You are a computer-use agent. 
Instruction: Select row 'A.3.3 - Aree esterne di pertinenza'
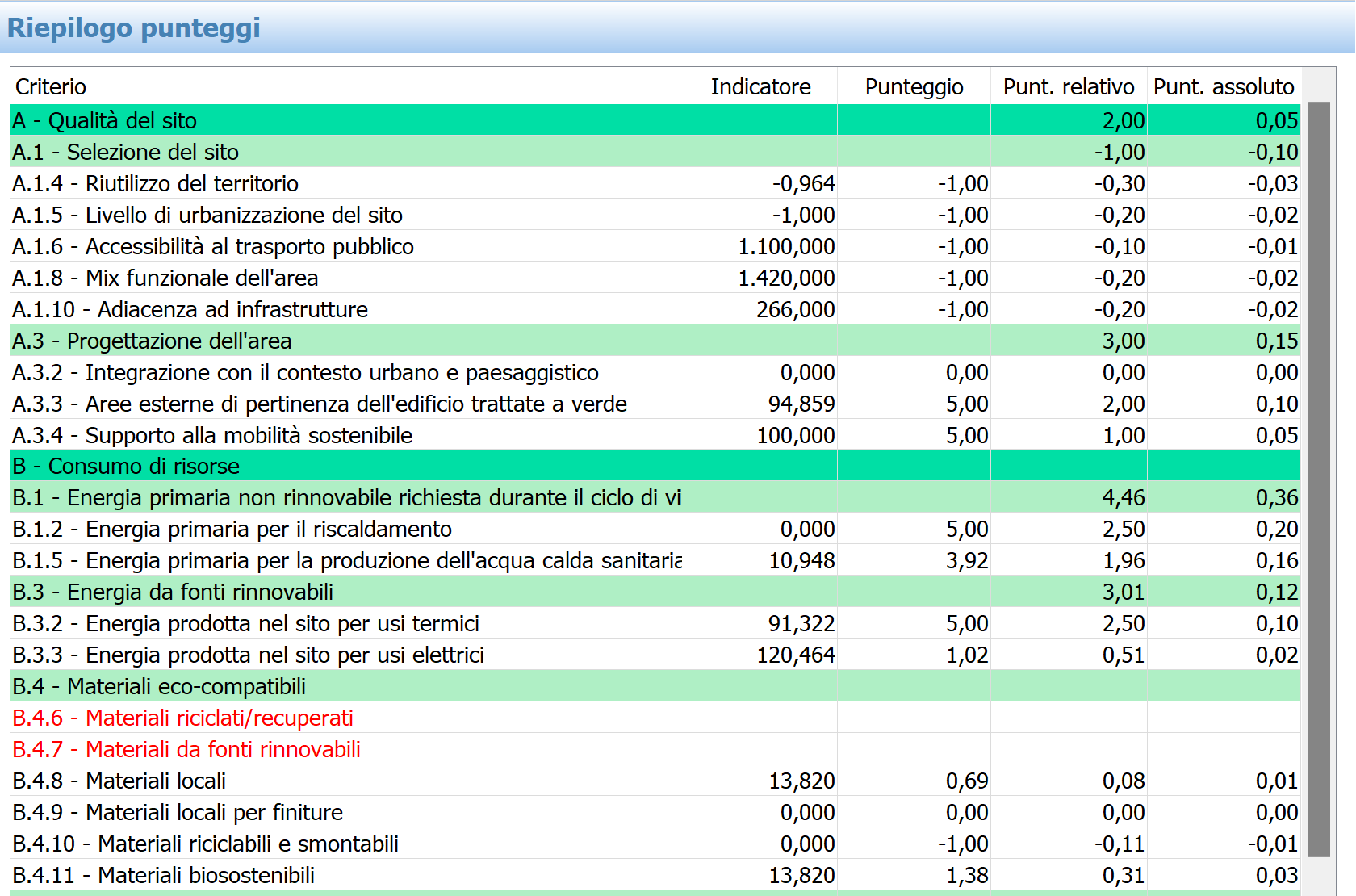tap(655, 404)
